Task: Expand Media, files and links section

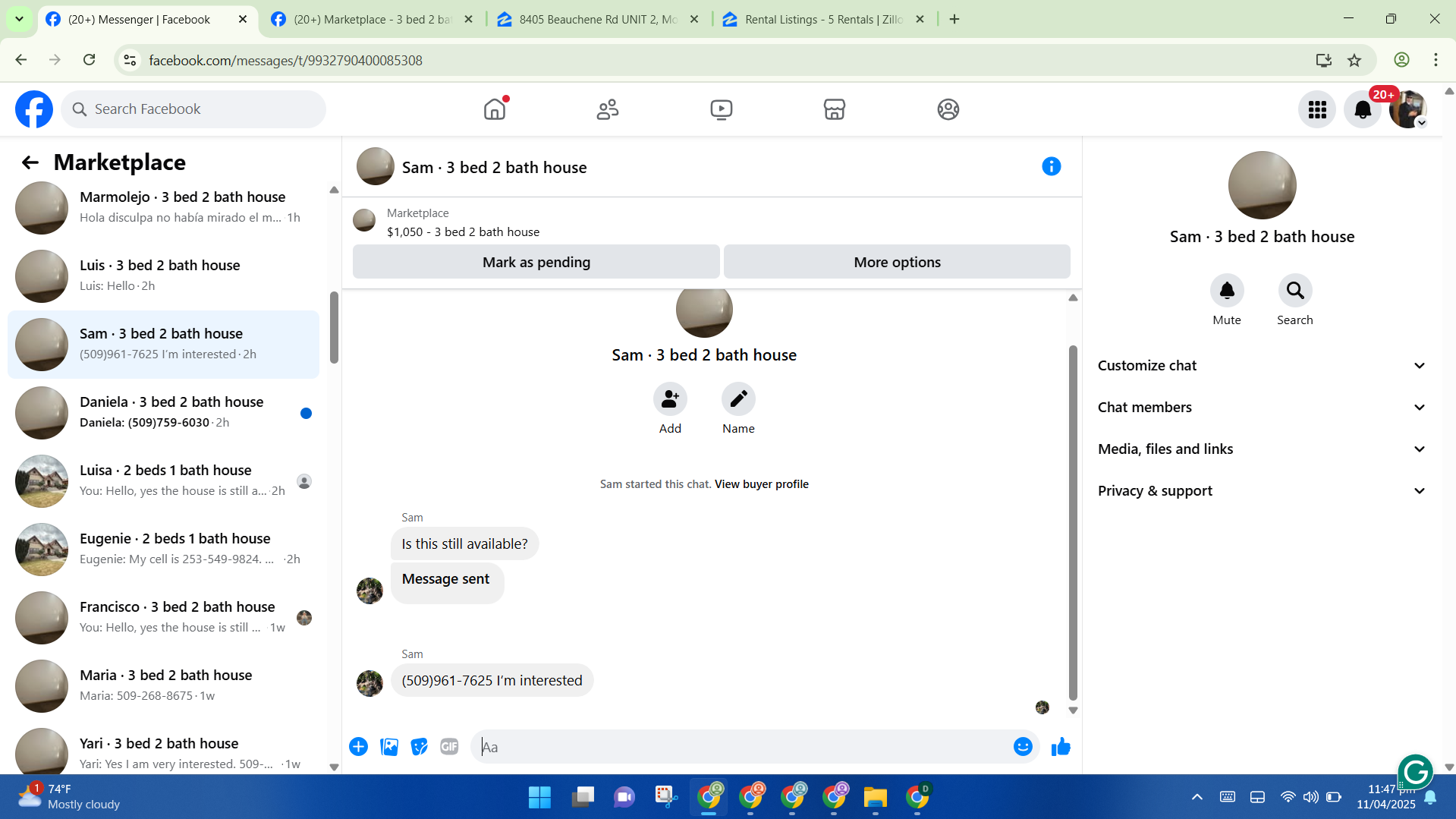Action: [1262, 449]
